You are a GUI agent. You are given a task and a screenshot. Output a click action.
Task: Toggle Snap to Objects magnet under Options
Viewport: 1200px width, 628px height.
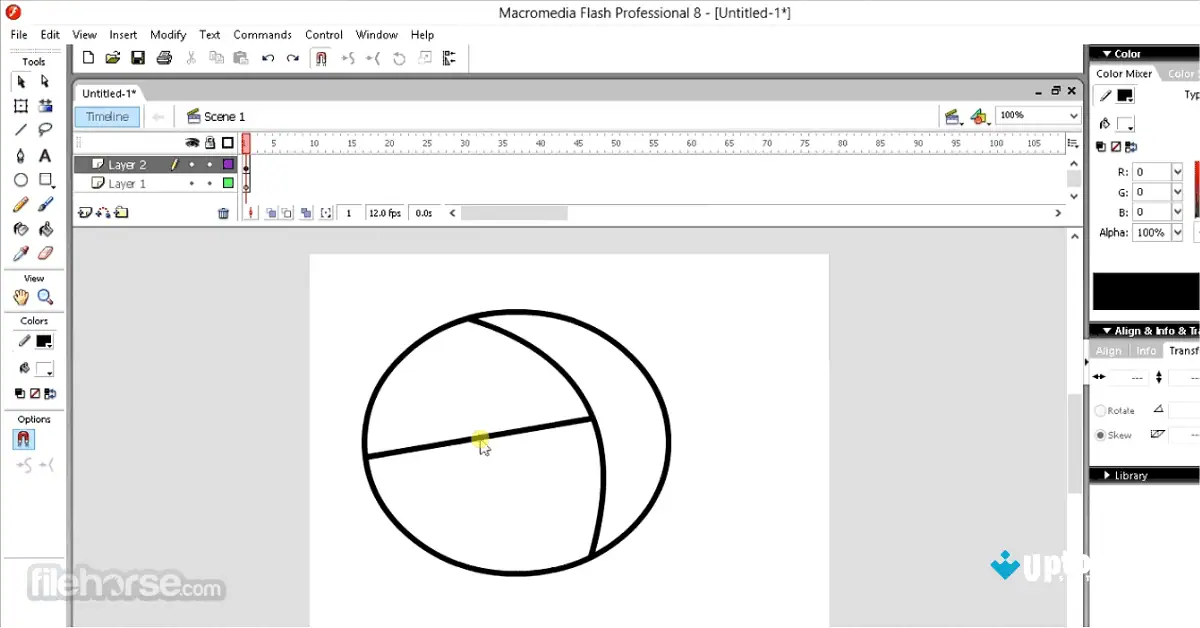23,440
